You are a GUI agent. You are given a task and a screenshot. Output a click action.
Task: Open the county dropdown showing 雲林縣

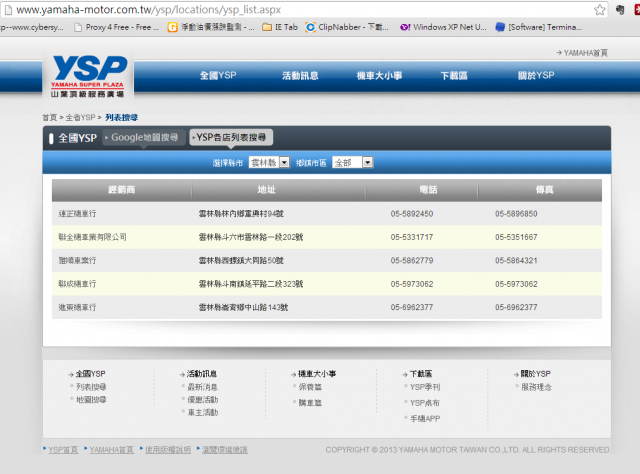coord(269,162)
